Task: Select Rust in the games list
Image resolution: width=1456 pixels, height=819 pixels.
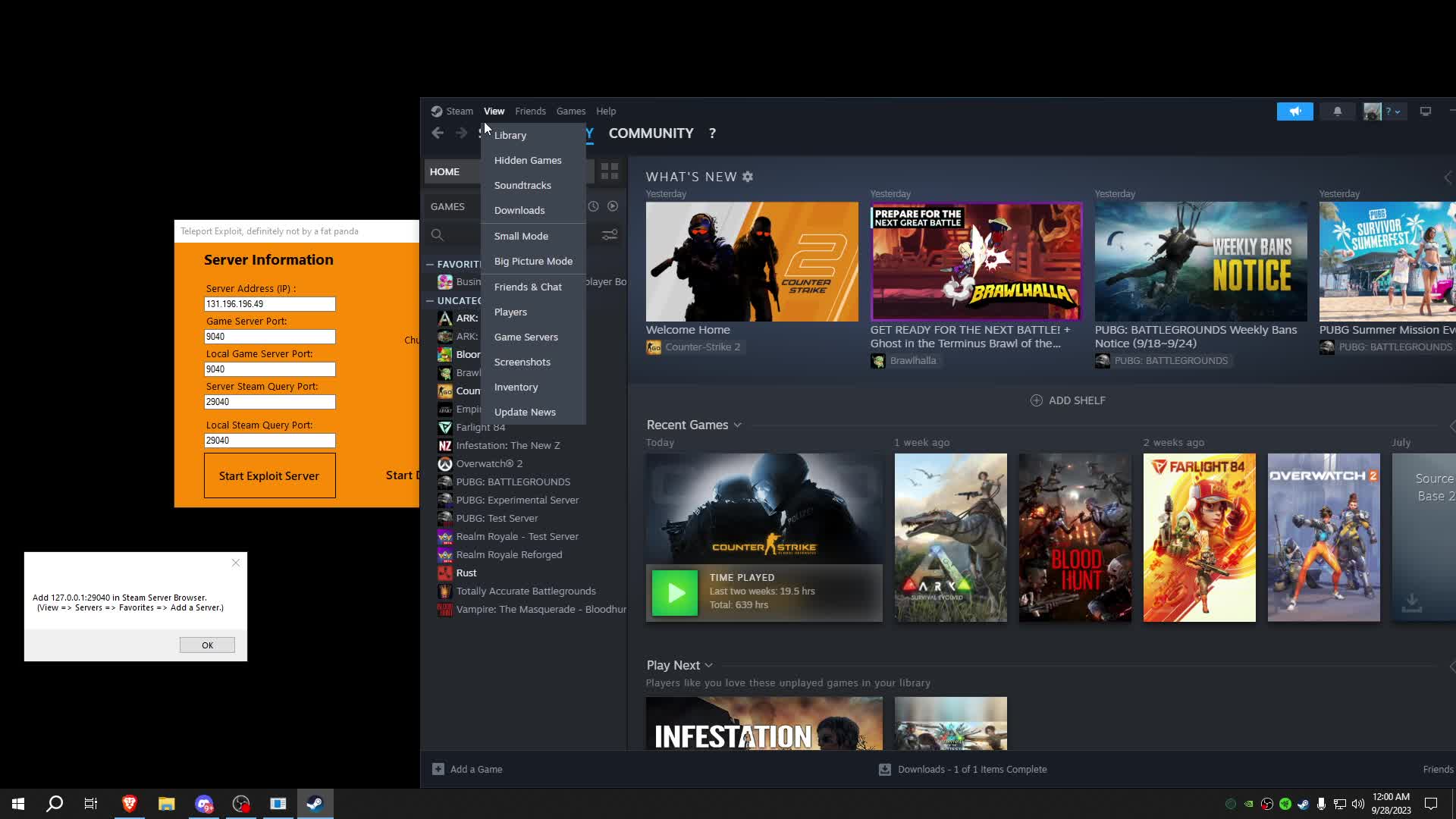Action: [x=466, y=573]
